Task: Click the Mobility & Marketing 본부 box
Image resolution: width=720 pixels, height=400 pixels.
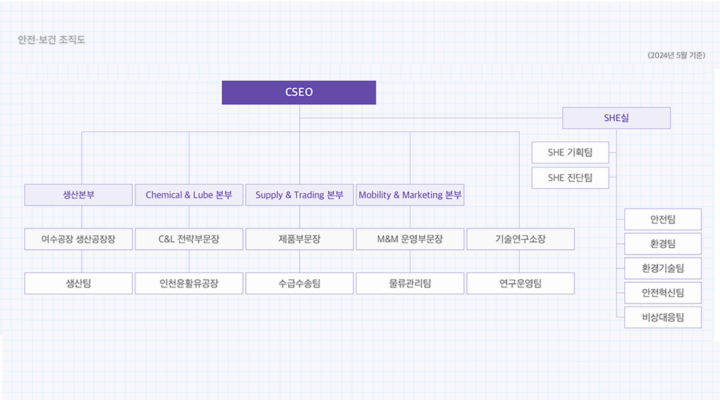Action: [x=410, y=194]
